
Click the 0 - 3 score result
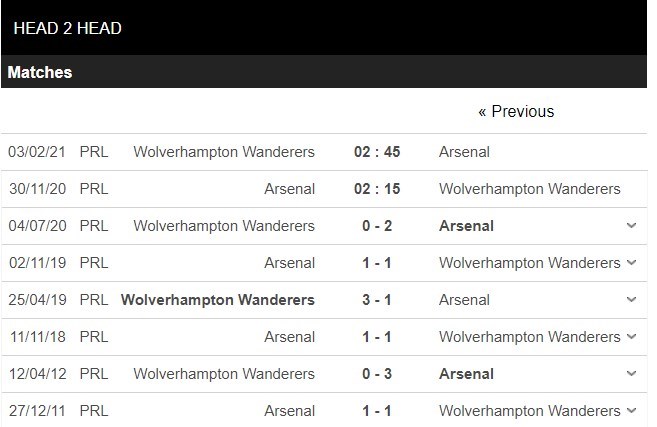[377, 374]
